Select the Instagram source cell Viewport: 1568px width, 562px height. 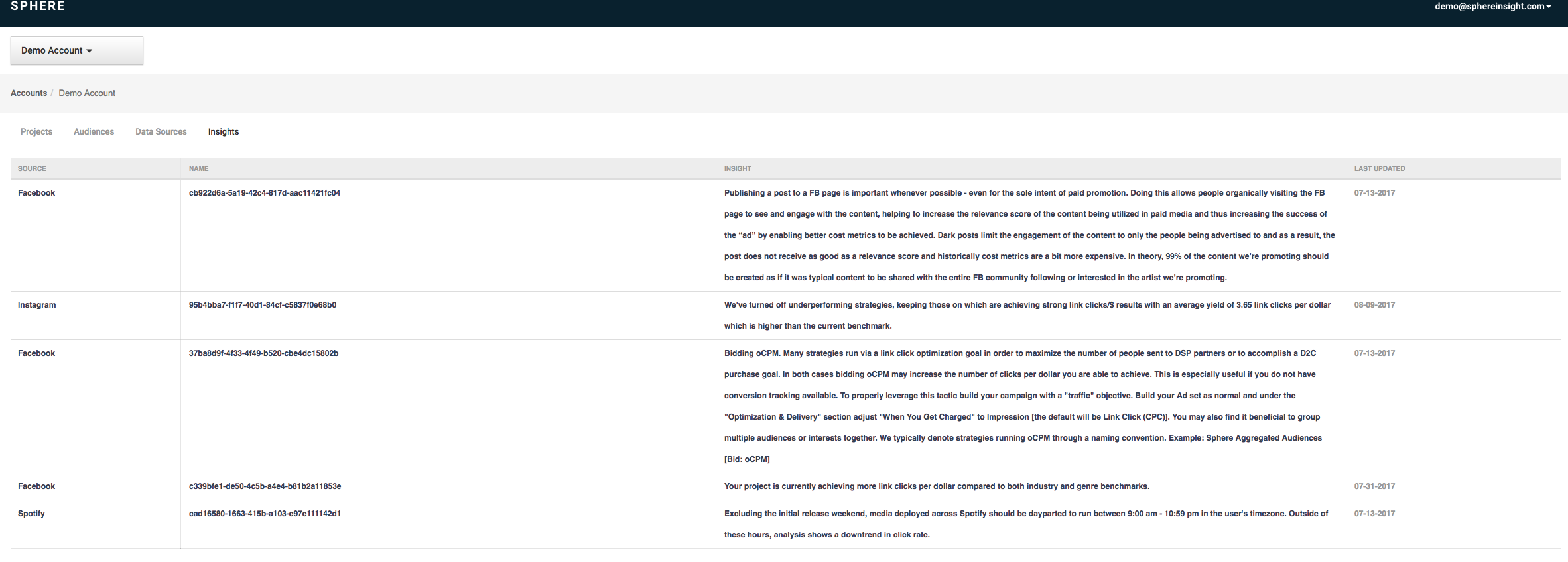37,305
